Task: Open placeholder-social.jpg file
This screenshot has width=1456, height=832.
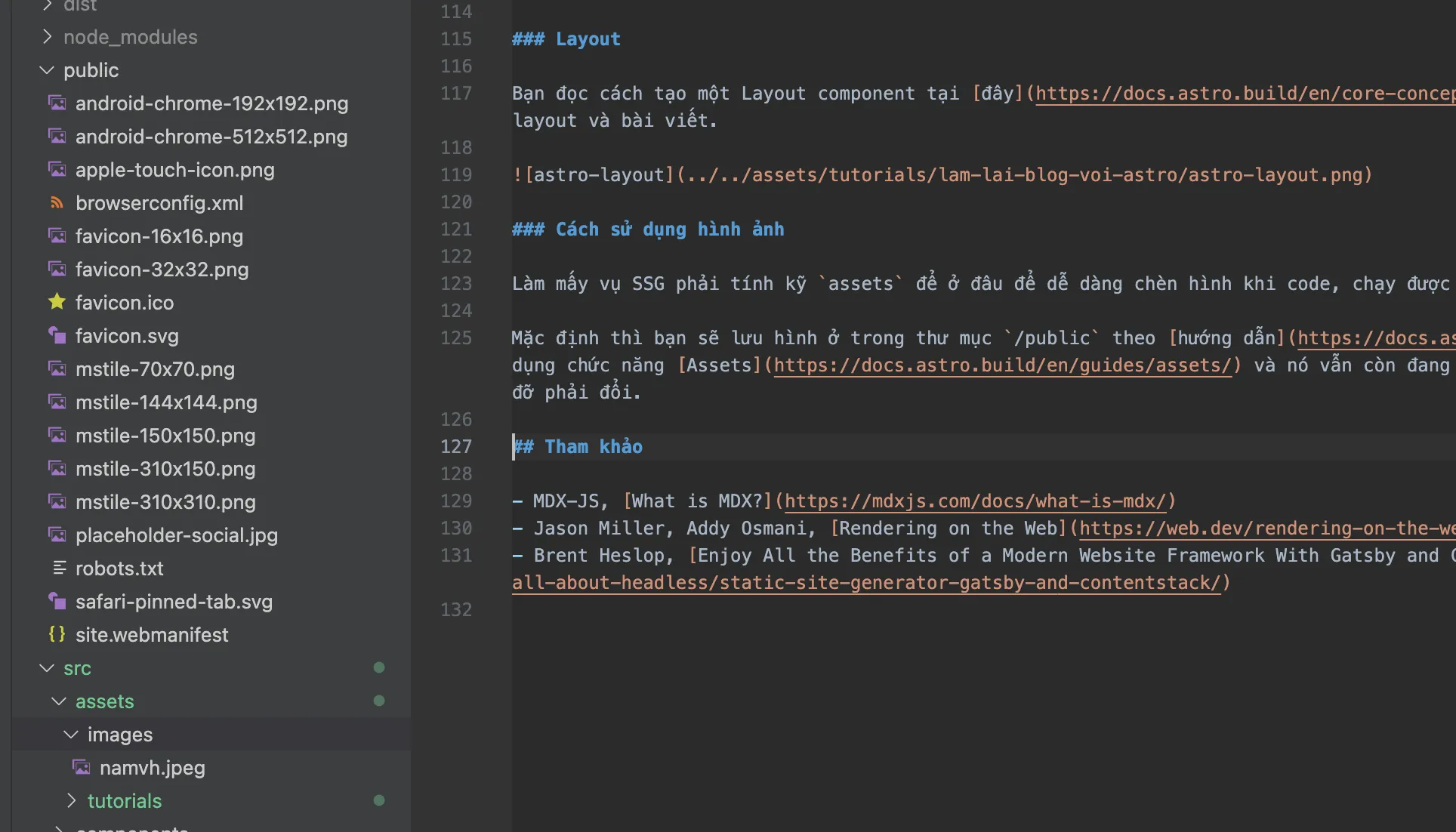Action: point(176,535)
